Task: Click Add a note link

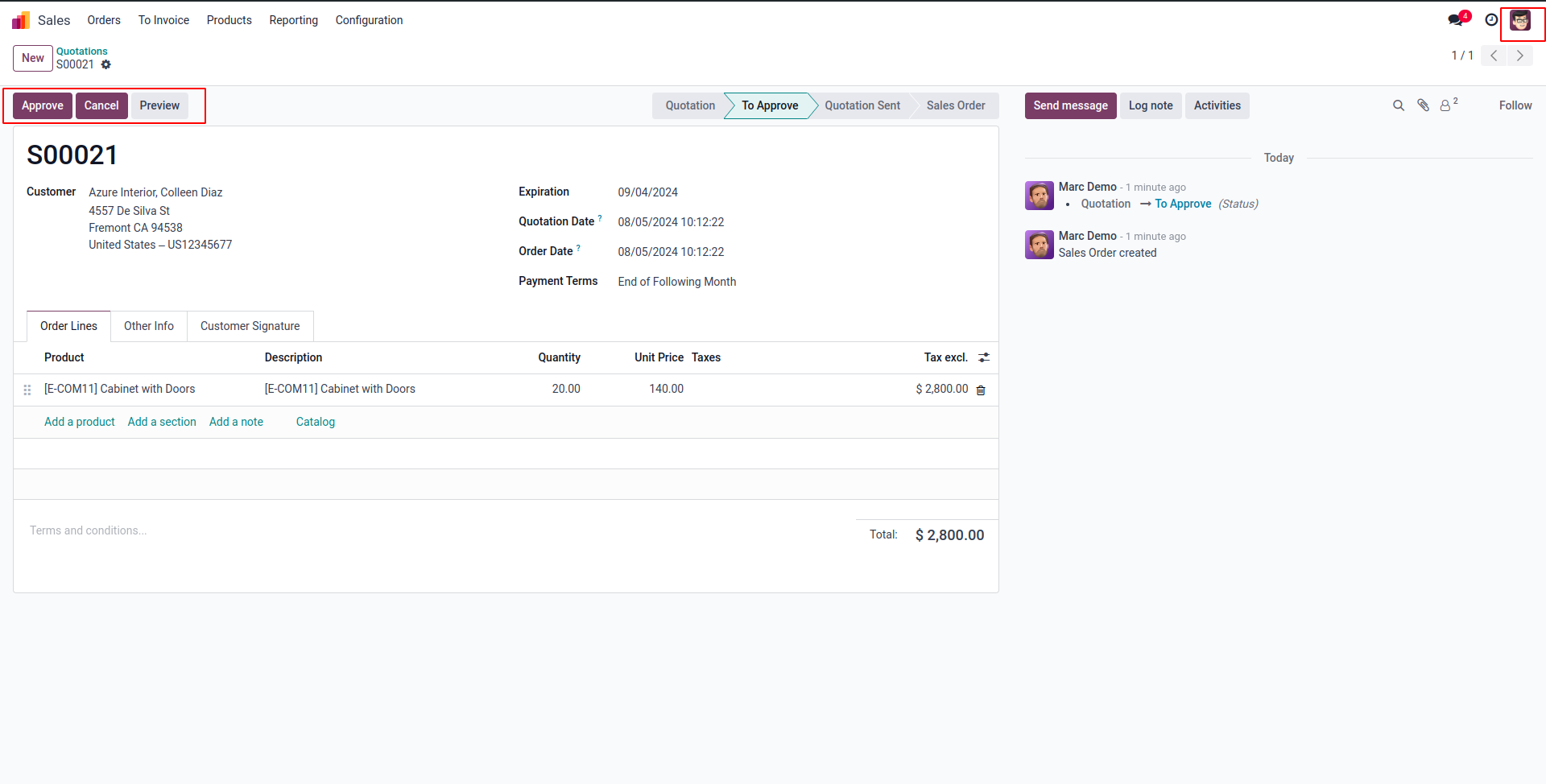Action: coord(236,422)
